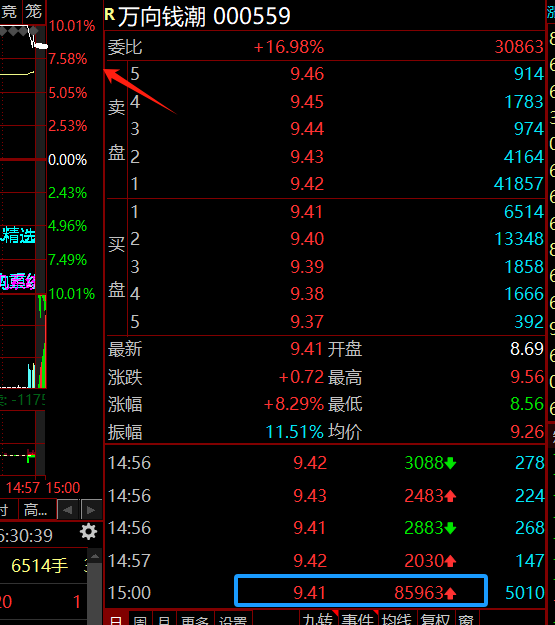
Task: Click the left scroll arrow button
Action: 68,510
